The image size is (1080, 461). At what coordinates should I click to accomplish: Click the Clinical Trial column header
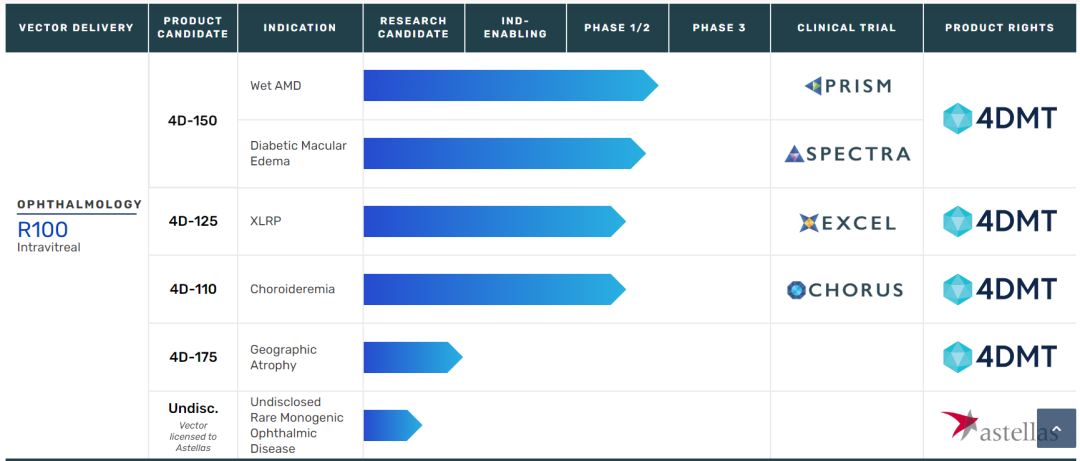coord(846,28)
